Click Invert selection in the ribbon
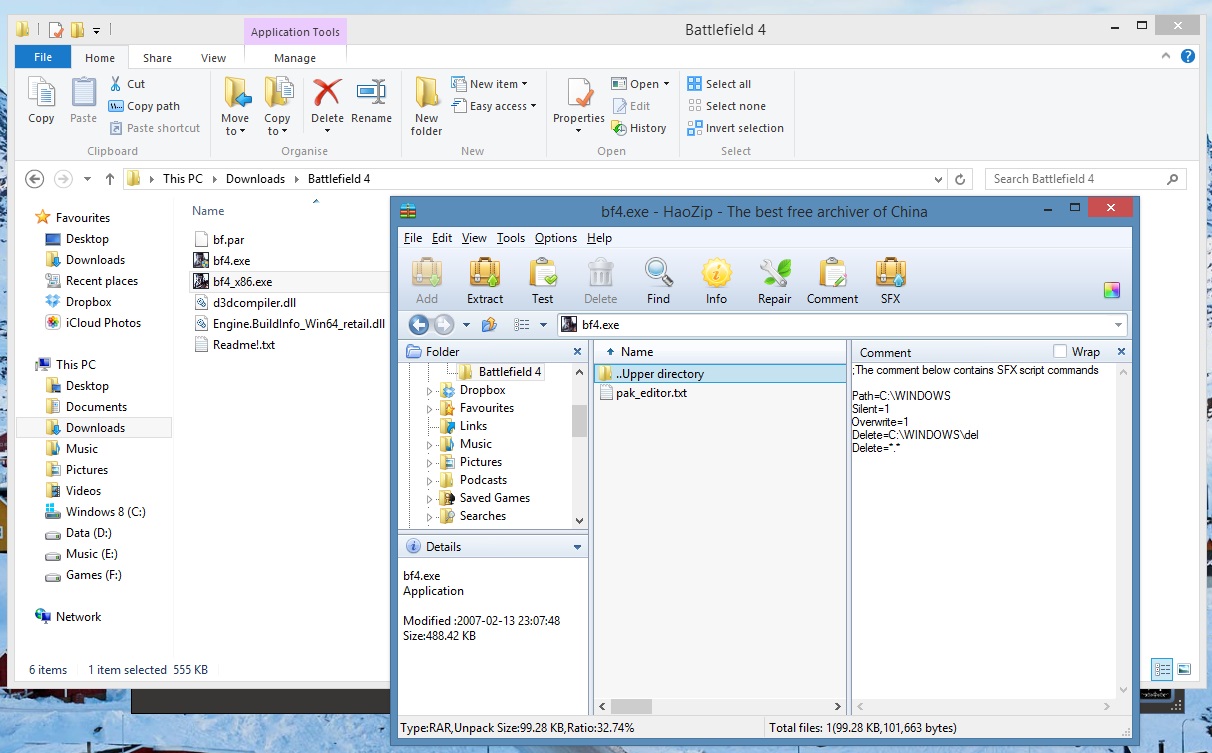 click(743, 128)
